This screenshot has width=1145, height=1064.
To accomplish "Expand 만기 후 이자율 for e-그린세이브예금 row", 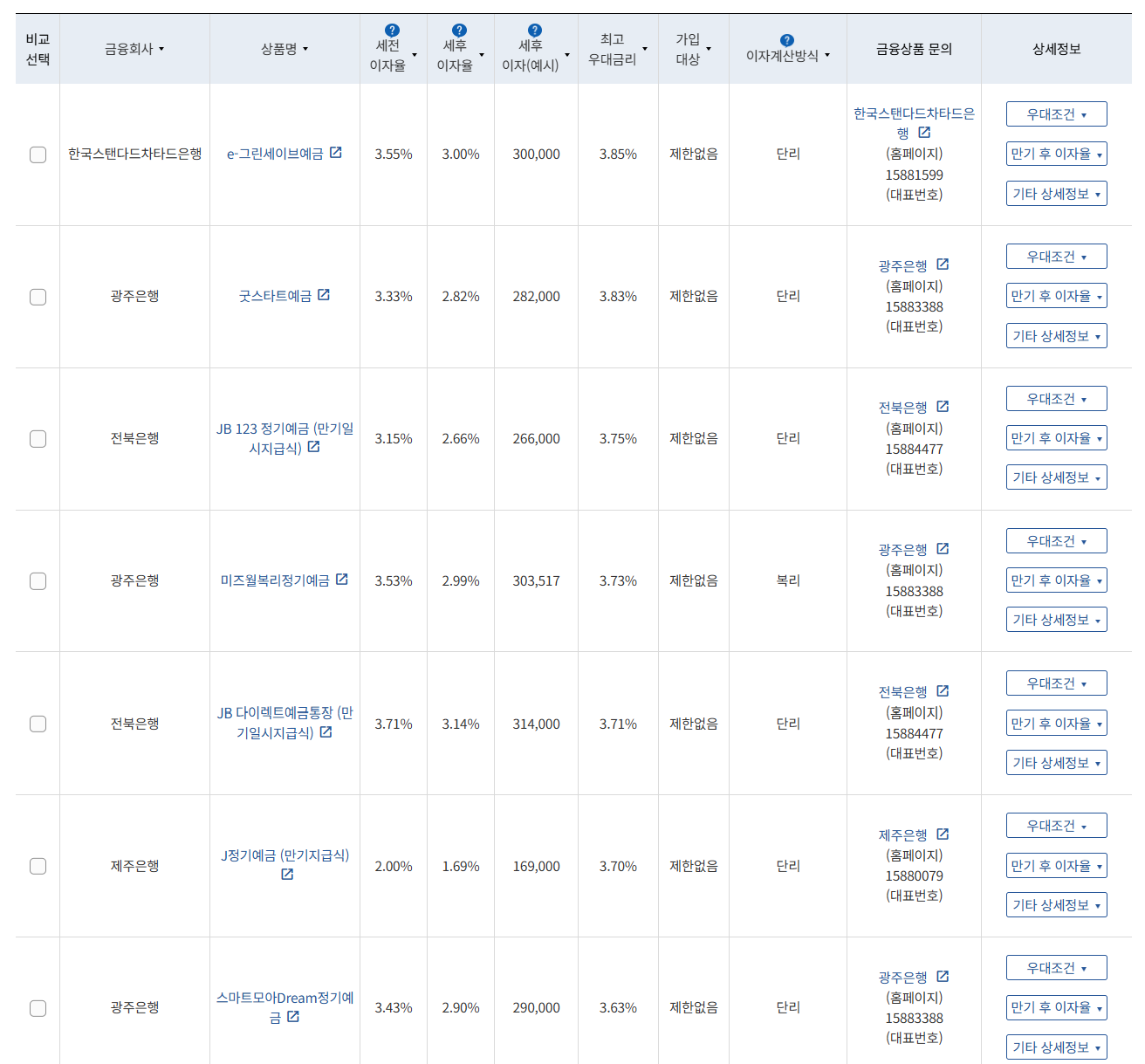I will 1056,154.
